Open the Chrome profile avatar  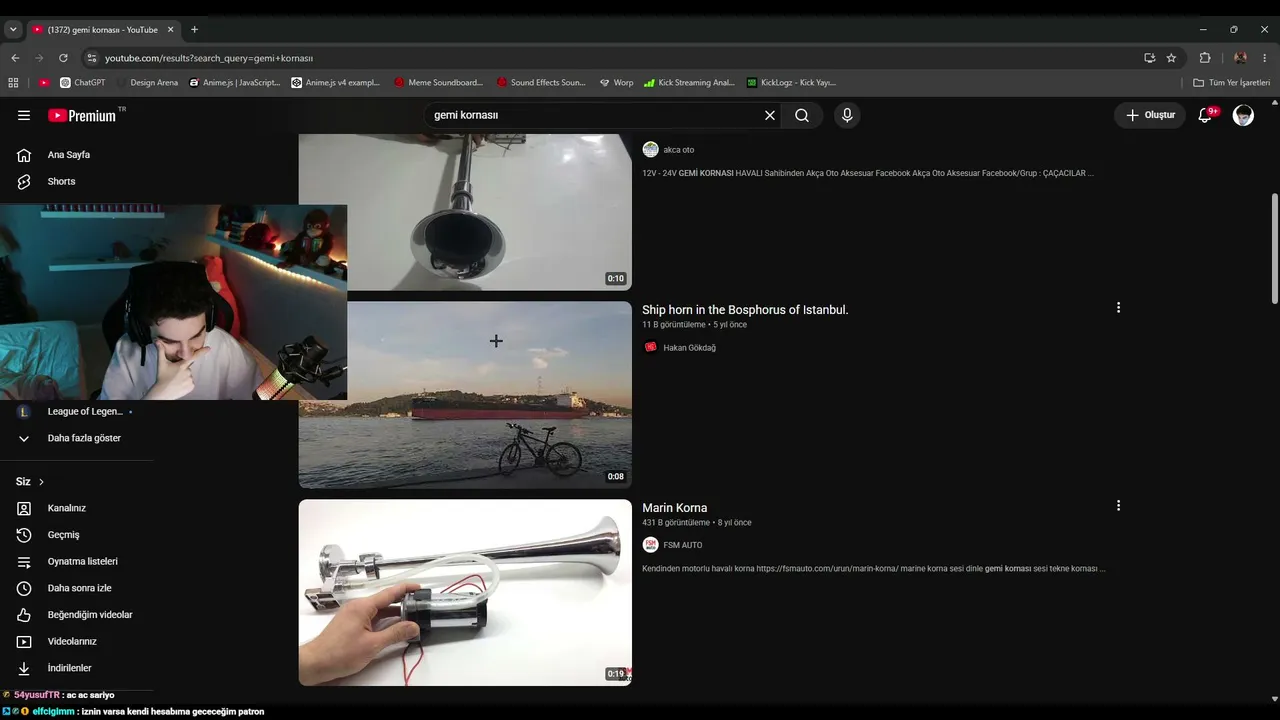[x=1240, y=58]
